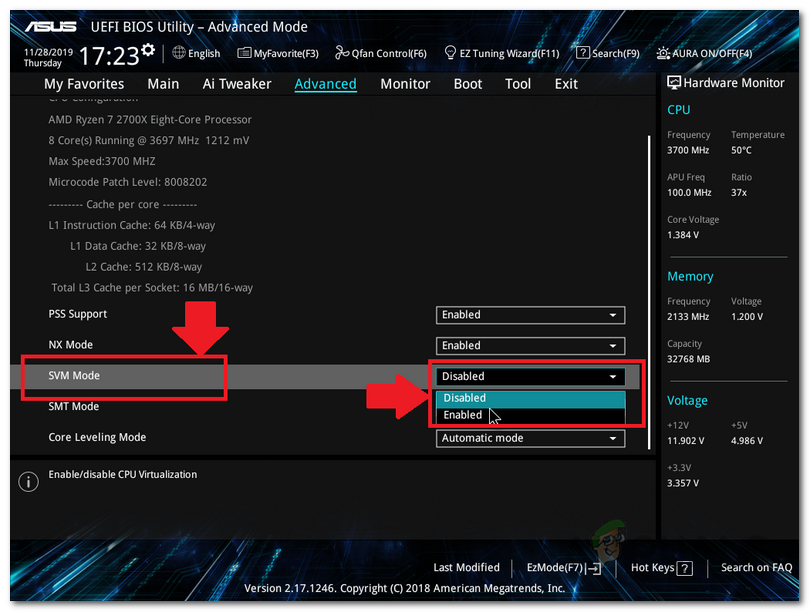Click the AURA ON/OFF light icon
Screen dimensions: 810x612
coord(663,53)
